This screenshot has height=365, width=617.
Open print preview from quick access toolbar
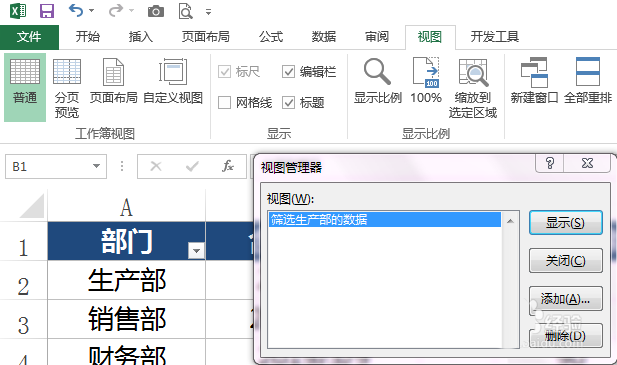[x=185, y=11]
